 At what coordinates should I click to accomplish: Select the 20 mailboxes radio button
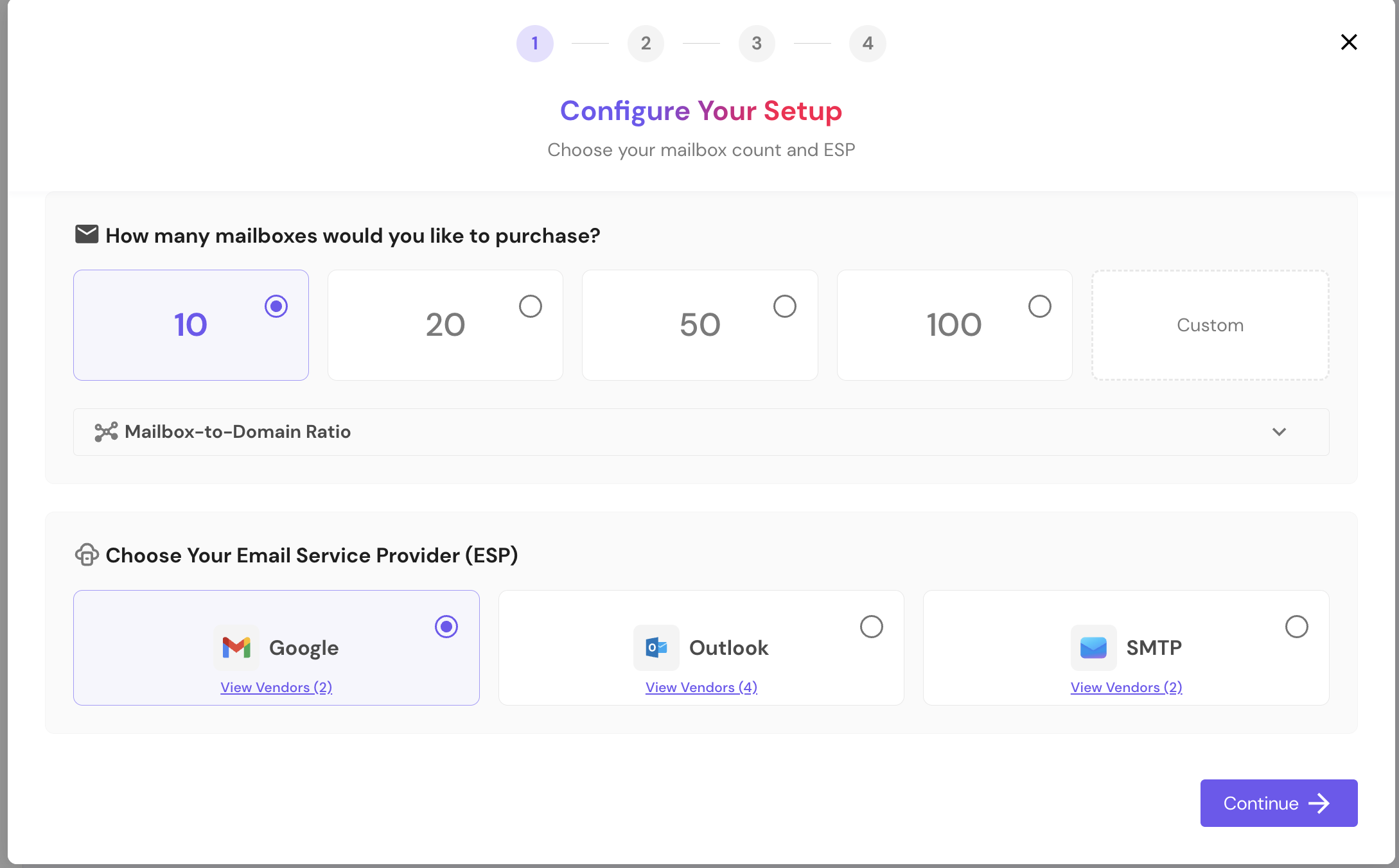point(531,306)
